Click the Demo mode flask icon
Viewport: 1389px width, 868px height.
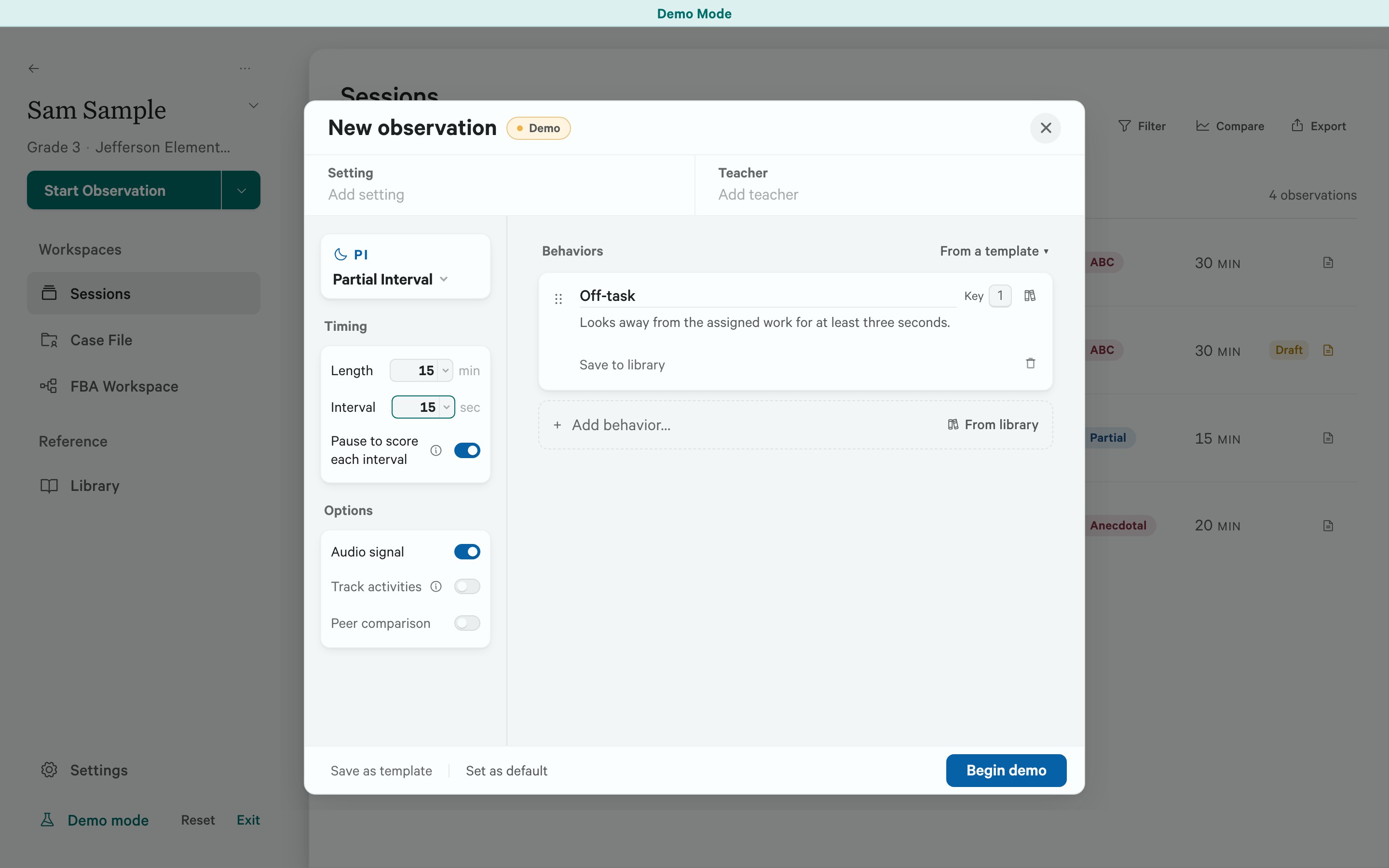[x=47, y=820]
